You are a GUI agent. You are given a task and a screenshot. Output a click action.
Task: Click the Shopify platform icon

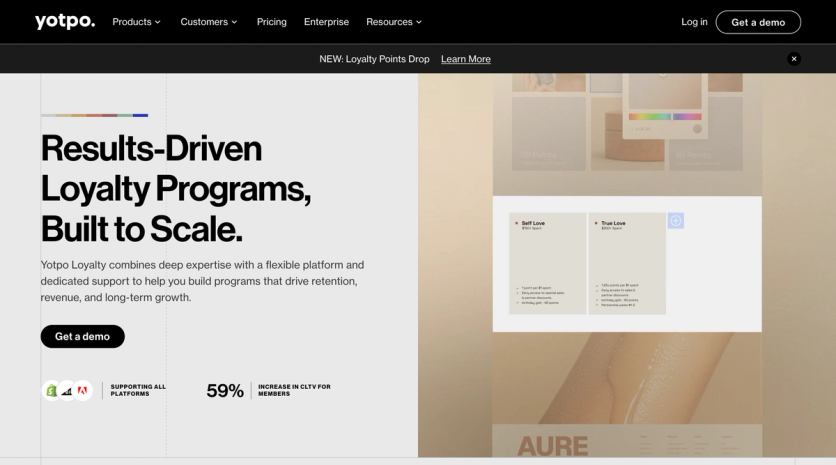click(x=52, y=390)
